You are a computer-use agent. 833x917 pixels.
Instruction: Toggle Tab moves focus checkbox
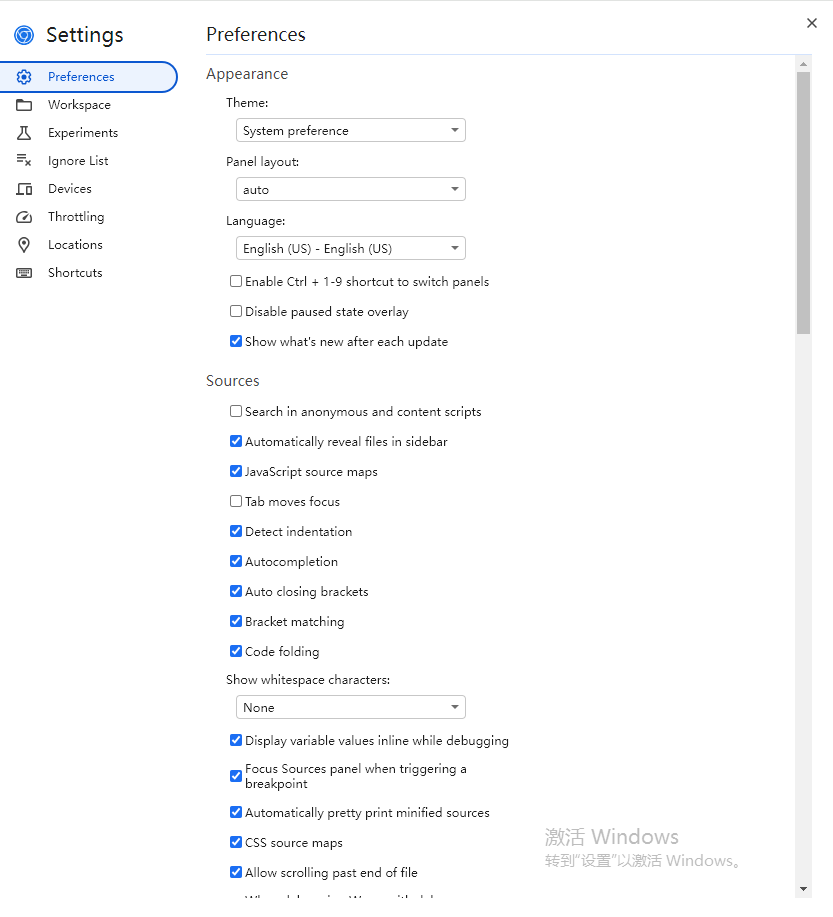[236, 501]
